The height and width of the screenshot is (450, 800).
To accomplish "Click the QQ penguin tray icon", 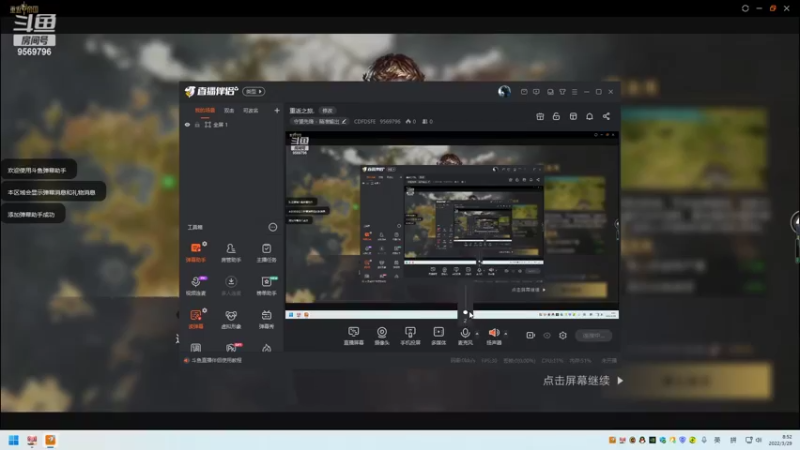I will 642,440.
